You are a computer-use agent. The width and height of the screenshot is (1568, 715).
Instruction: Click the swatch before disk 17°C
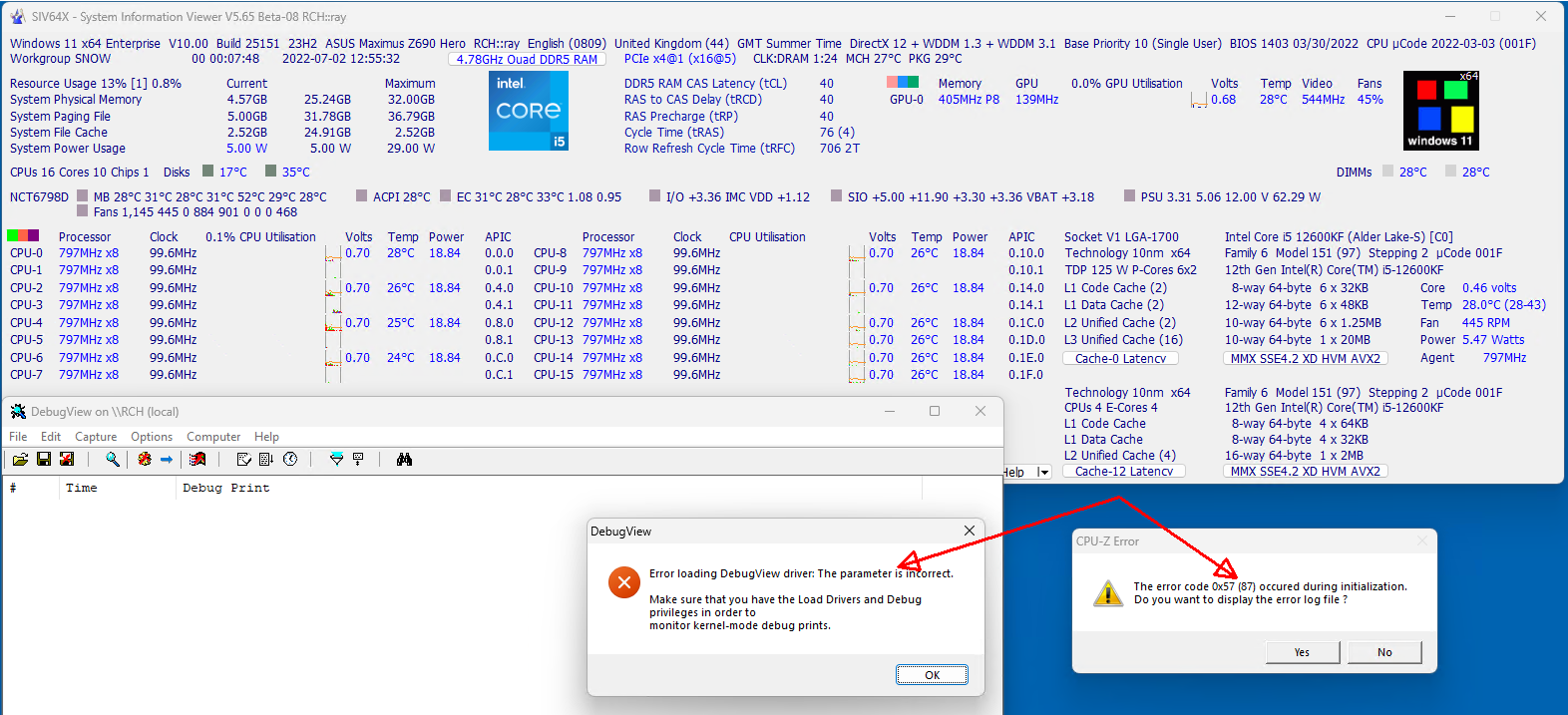point(208,171)
